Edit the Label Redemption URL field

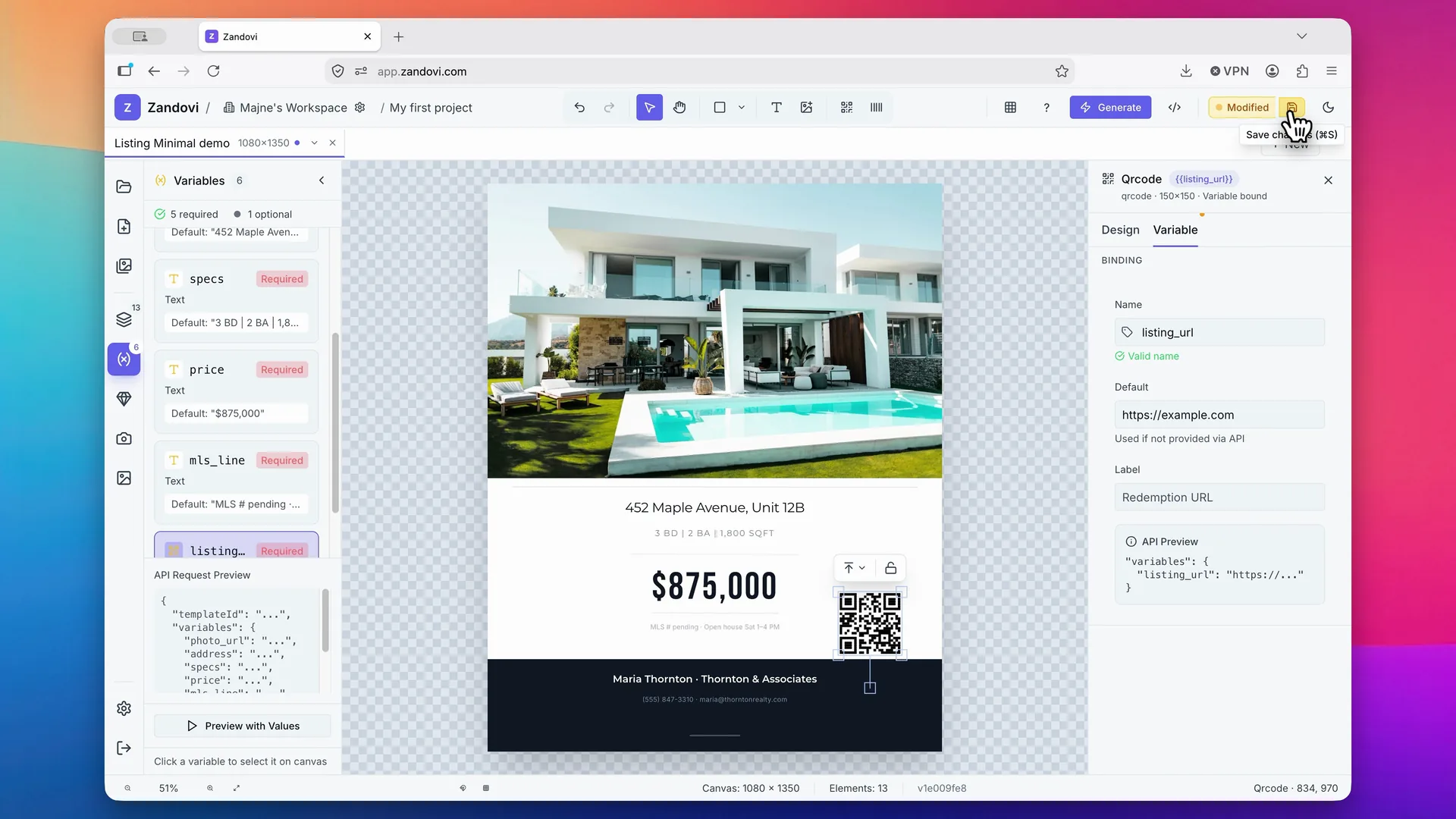click(1219, 497)
